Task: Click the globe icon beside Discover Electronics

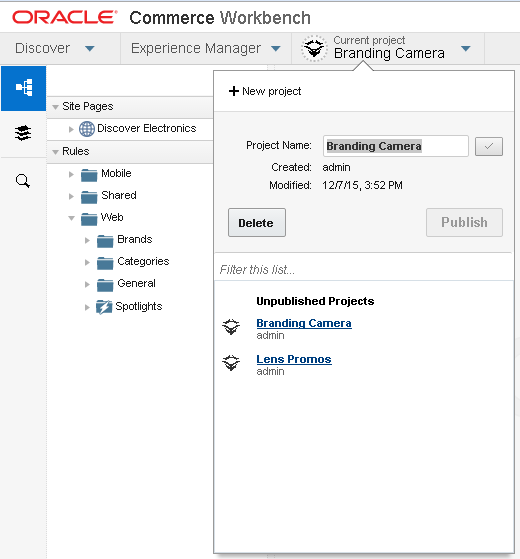Action: [x=87, y=129]
